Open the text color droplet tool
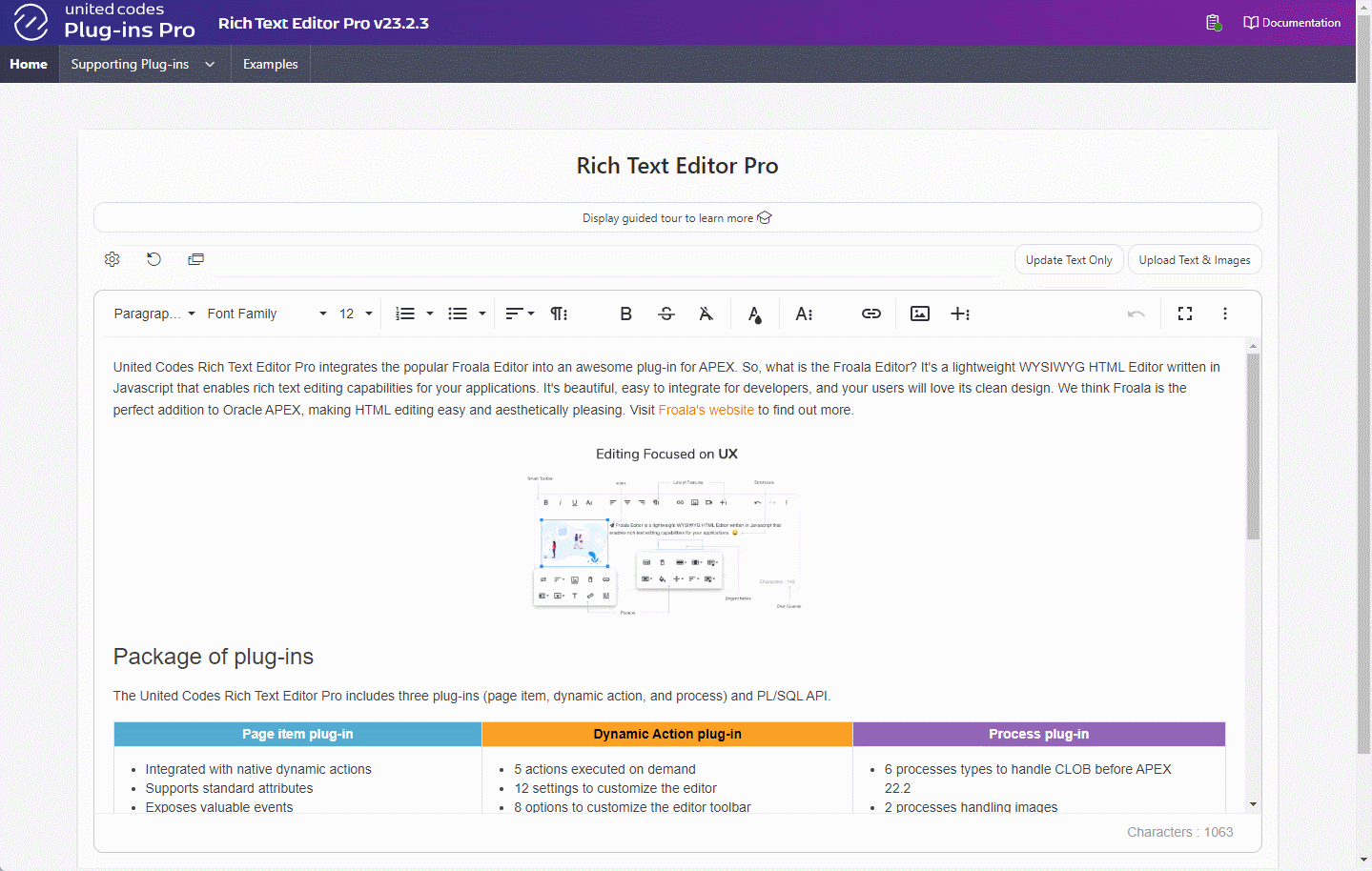The height and width of the screenshot is (871, 1372). click(755, 314)
